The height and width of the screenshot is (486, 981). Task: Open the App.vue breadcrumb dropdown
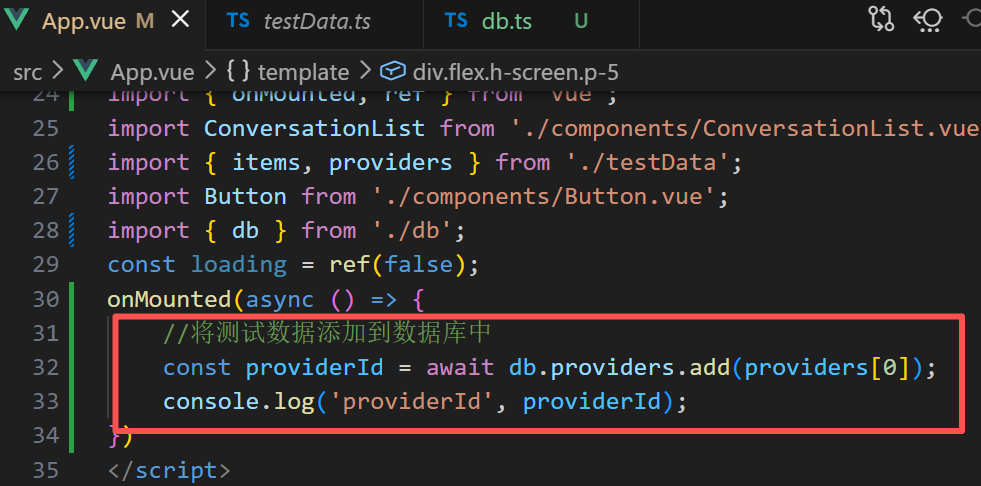153,73
